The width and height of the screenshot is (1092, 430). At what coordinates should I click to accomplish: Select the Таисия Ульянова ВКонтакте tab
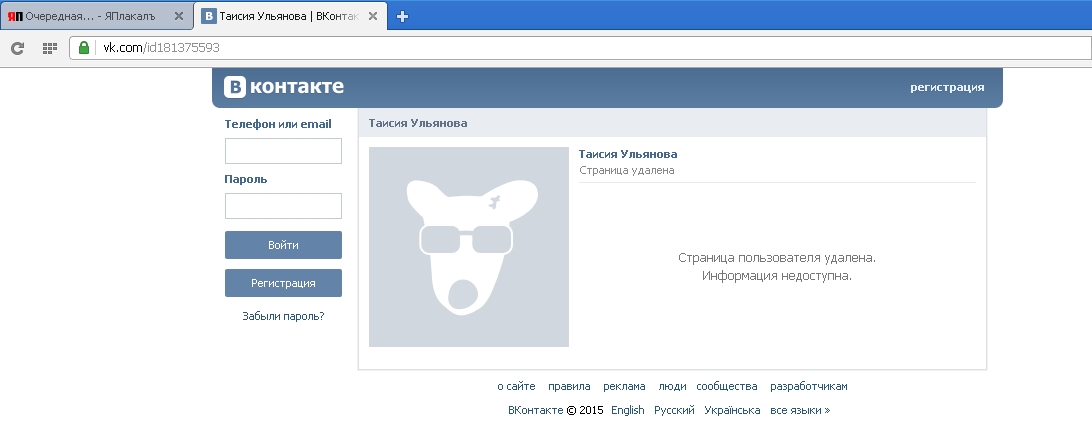click(290, 16)
